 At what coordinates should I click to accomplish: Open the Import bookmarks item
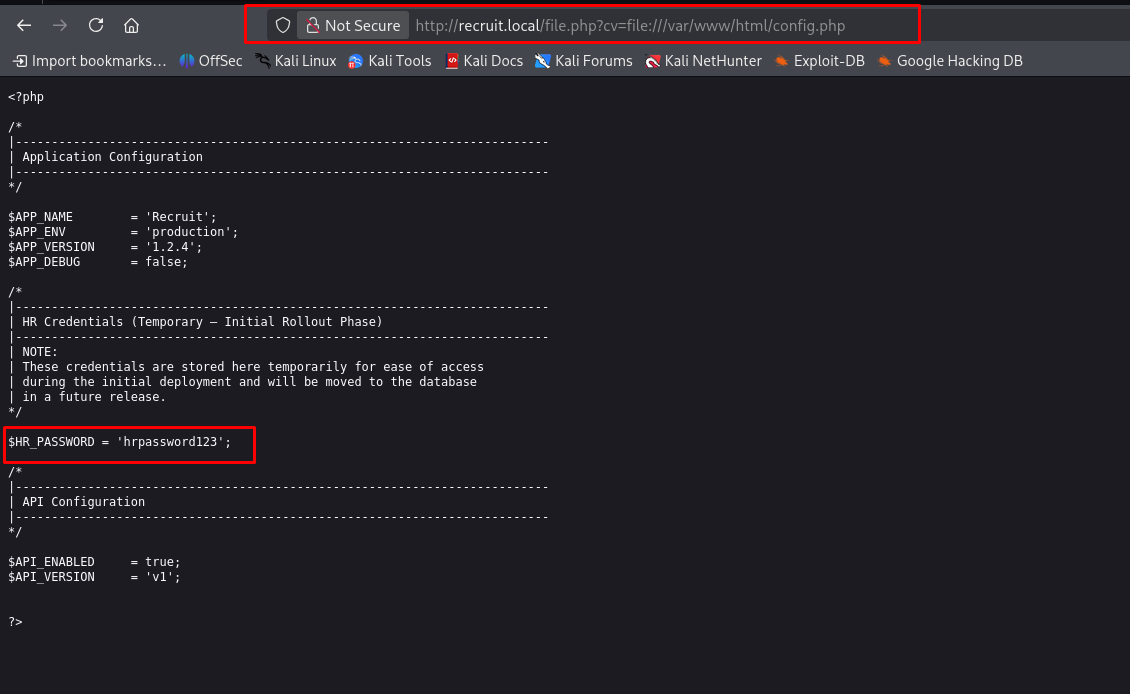pyautogui.click(x=89, y=61)
